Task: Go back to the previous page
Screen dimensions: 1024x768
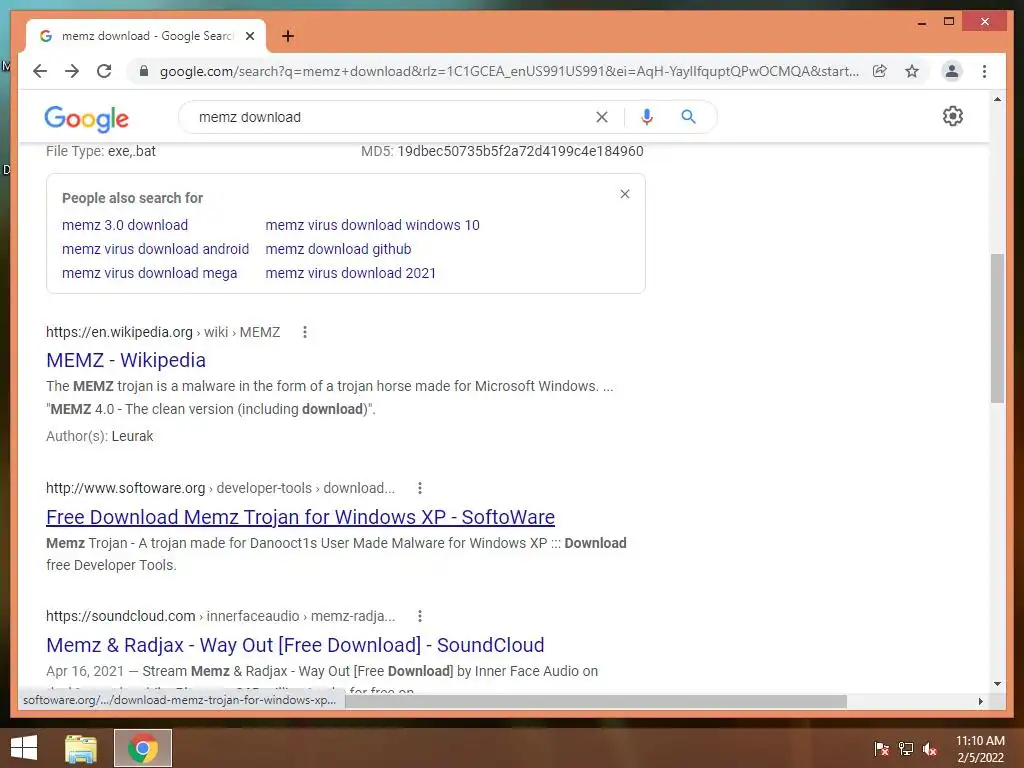Action: [x=40, y=71]
